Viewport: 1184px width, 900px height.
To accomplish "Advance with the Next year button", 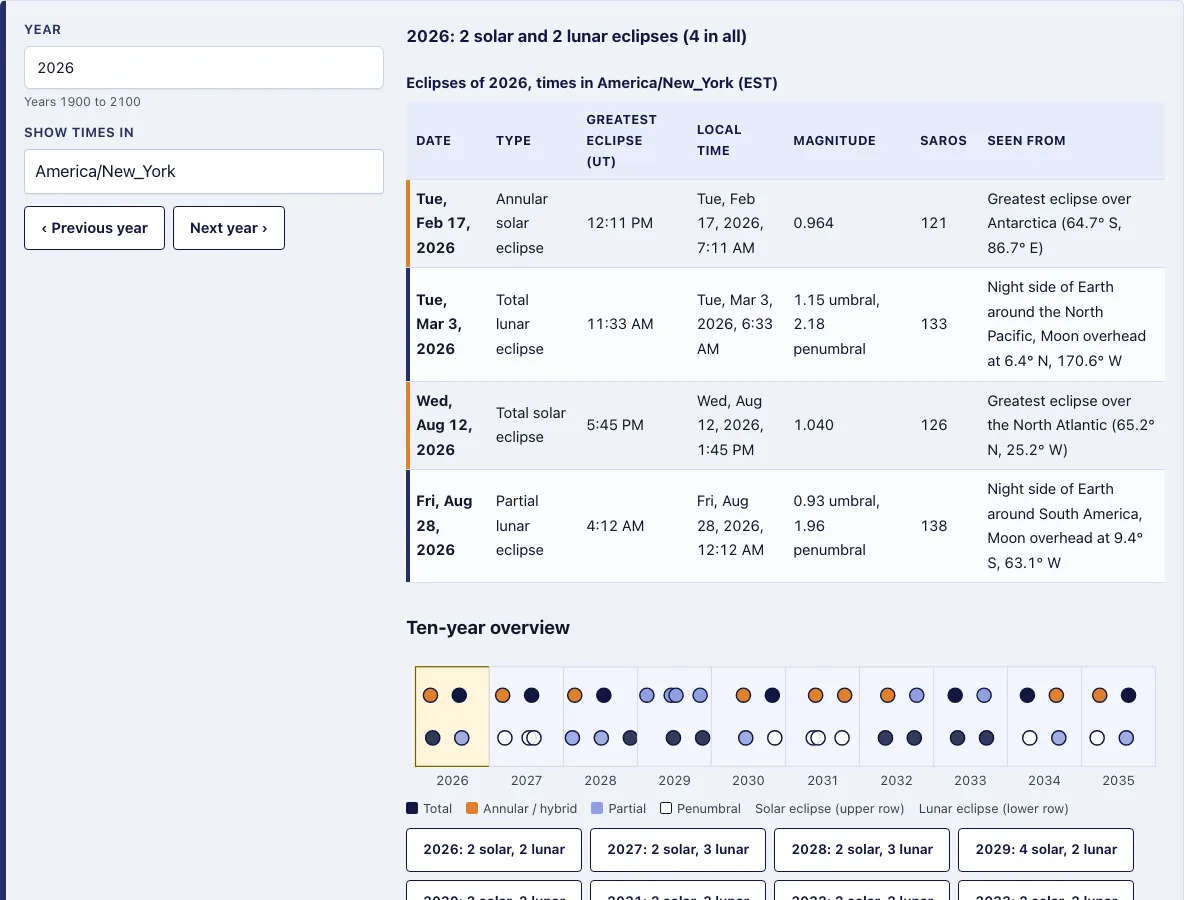I will tap(229, 228).
